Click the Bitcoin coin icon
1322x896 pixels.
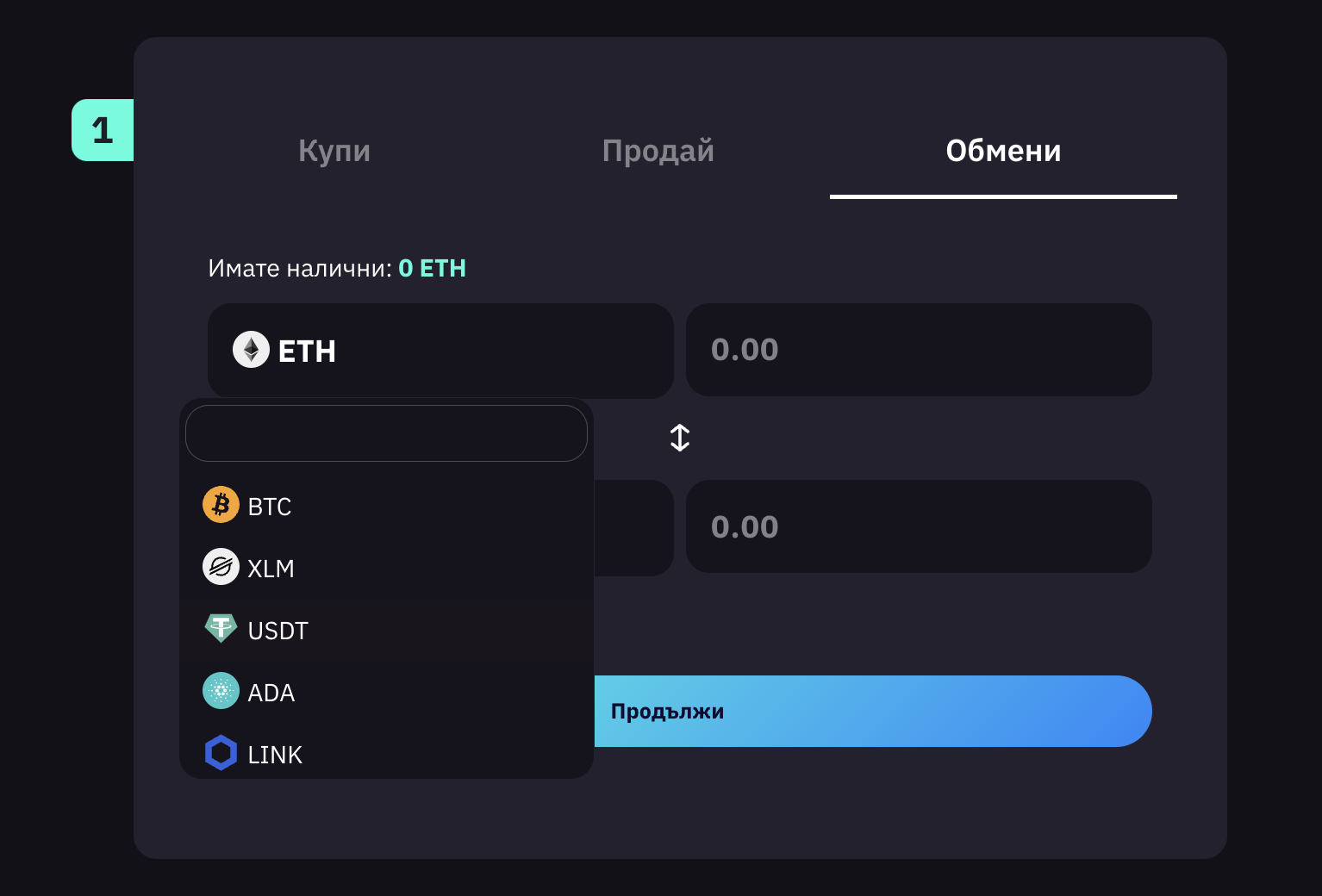(x=221, y=504)
